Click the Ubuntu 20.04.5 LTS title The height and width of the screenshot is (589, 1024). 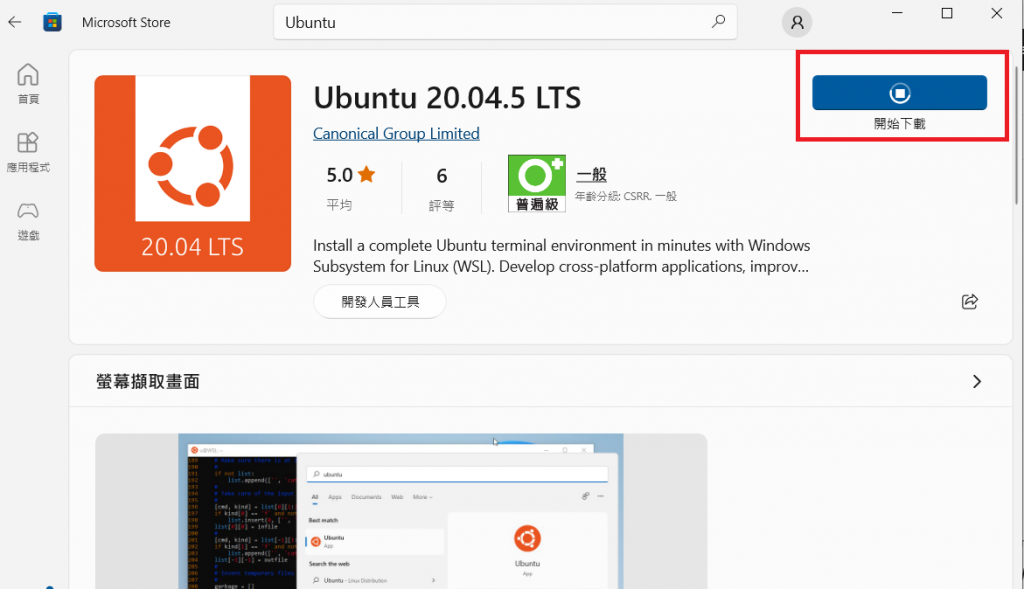[x=447, y=98]
